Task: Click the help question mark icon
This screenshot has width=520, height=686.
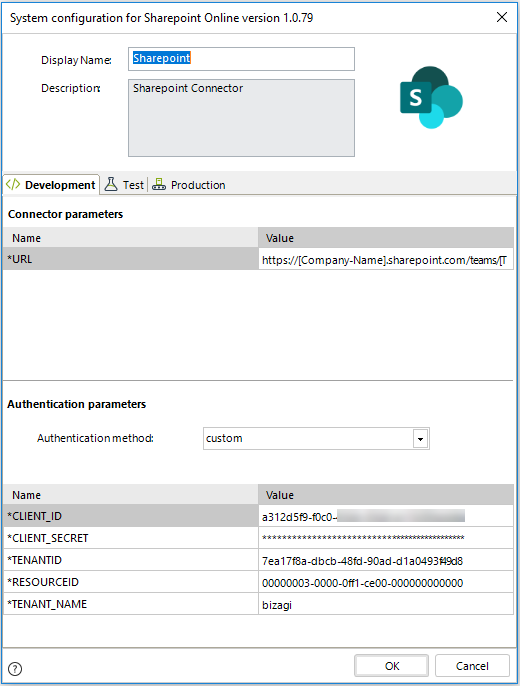Action: 15,668
